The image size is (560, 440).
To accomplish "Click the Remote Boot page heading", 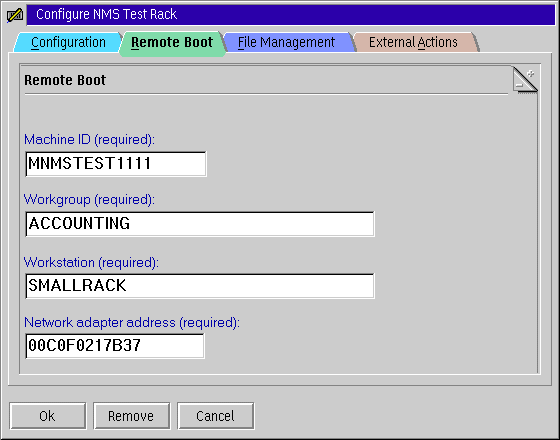I will pos(65,80).
